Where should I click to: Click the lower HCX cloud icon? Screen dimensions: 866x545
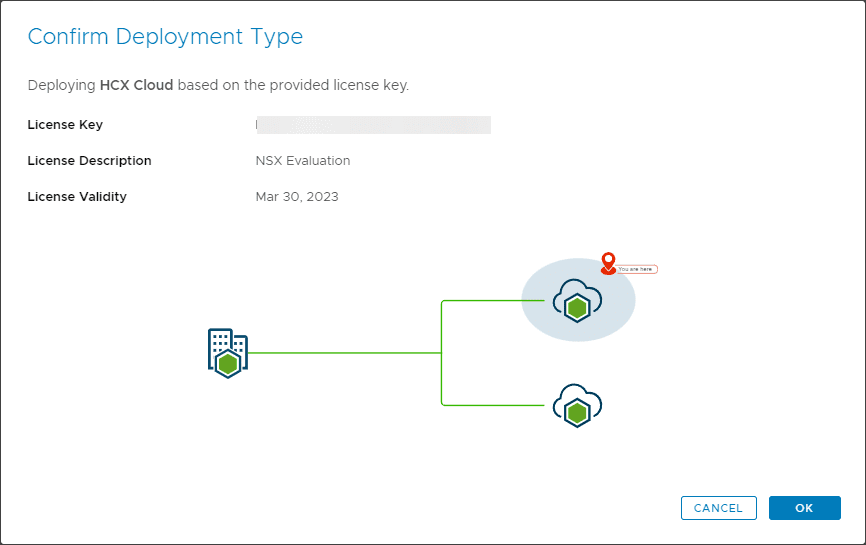[577, 406]
